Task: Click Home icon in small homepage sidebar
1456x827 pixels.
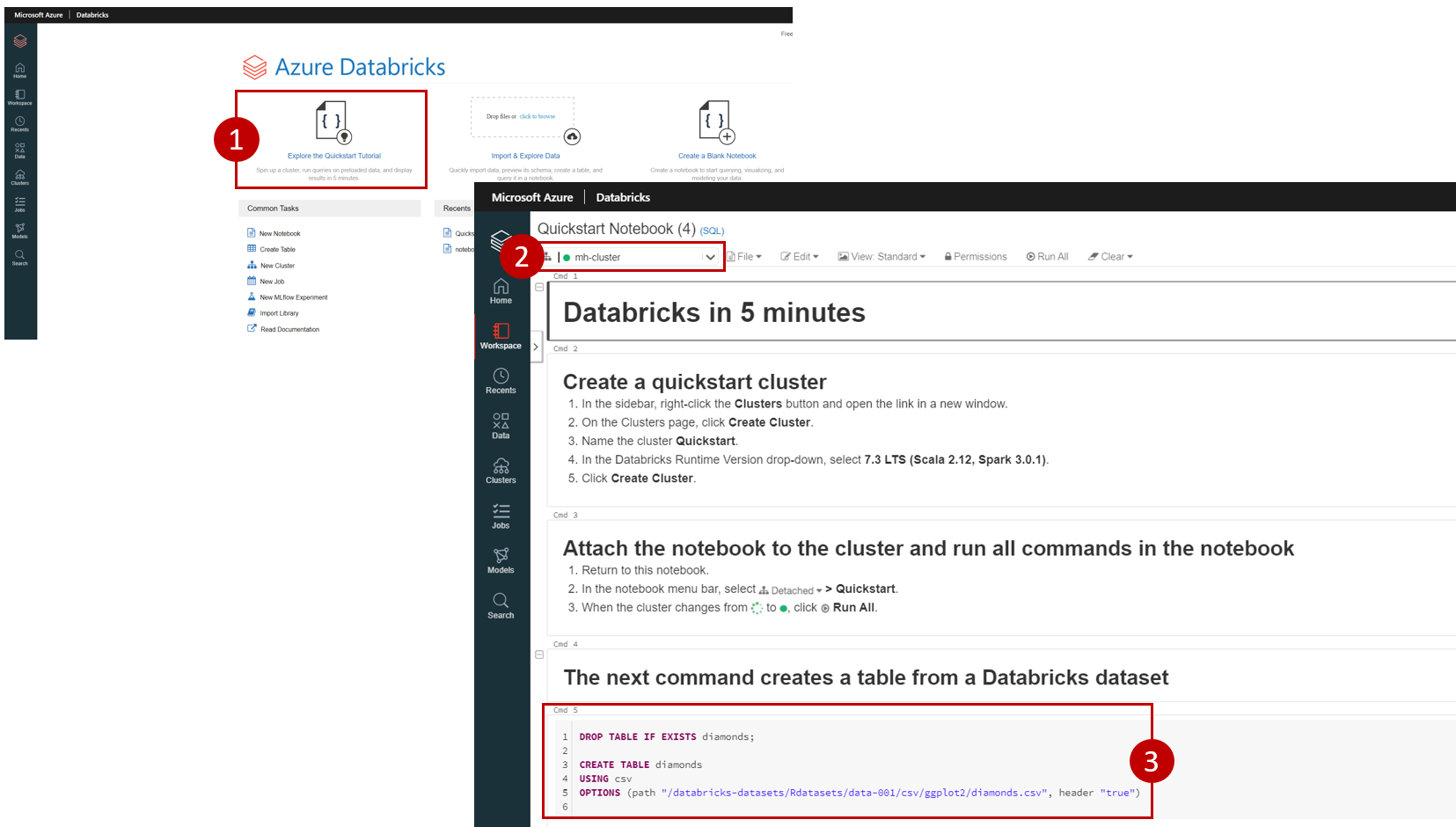Action: (19, 70)
